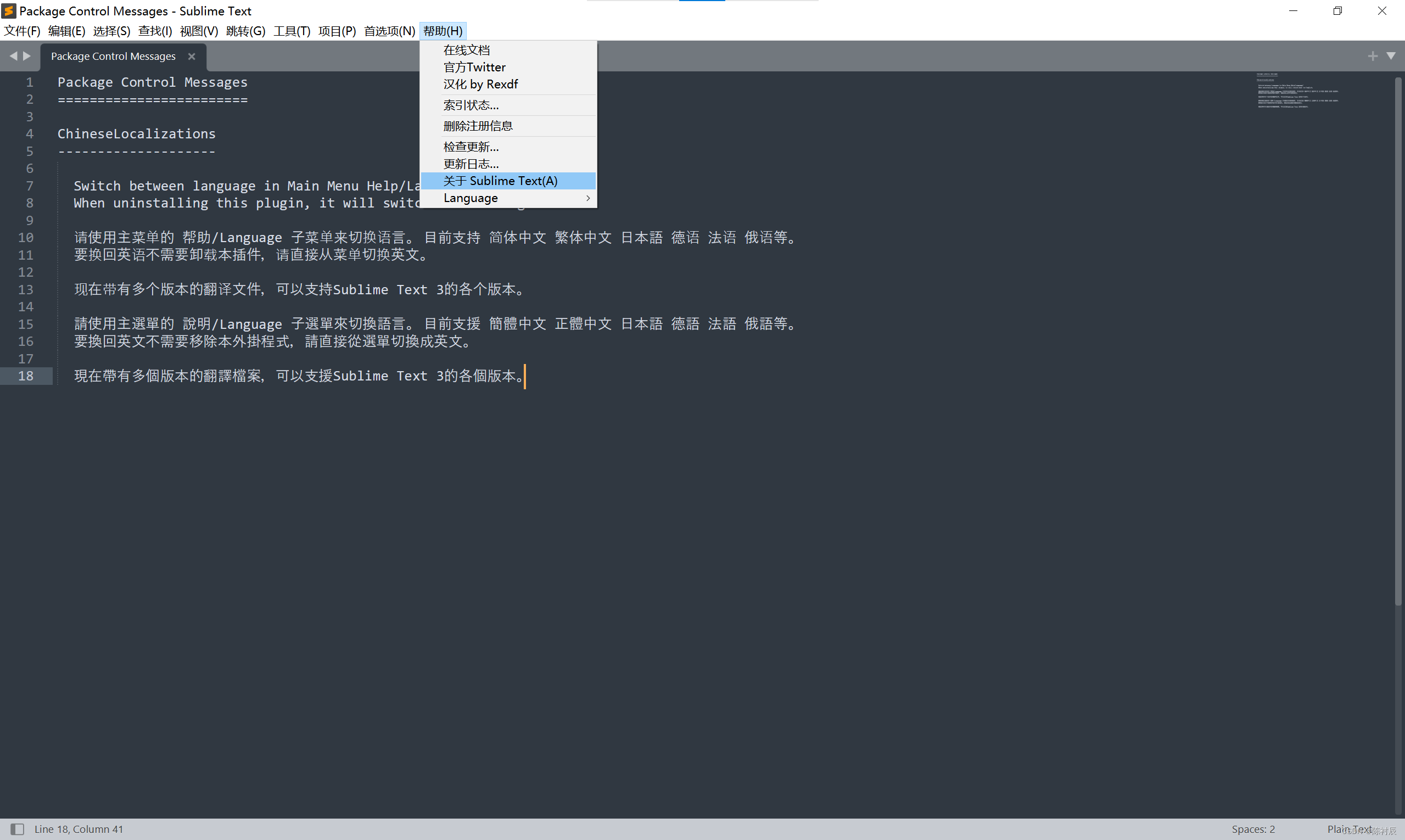This screenshot has height=840, width=1405.
Task: Open Spaces: 2 indentation selector
Action: (x=1253, y=828)
